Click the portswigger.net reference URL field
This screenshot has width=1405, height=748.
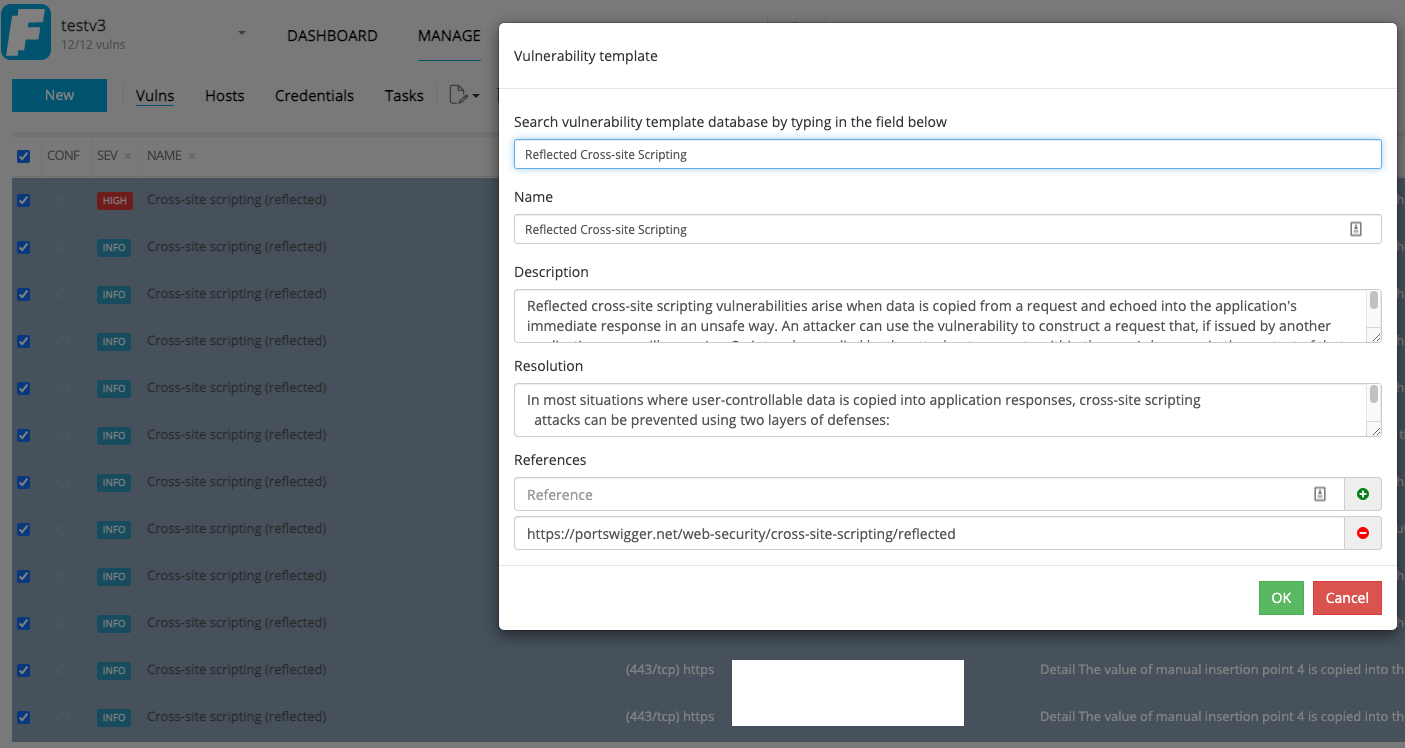click(x=929, y=533)
